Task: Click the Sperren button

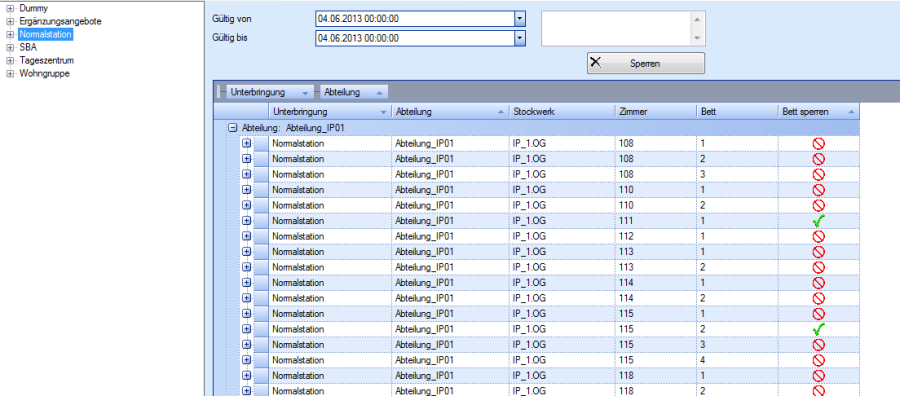Action: [x=646, y=63]
